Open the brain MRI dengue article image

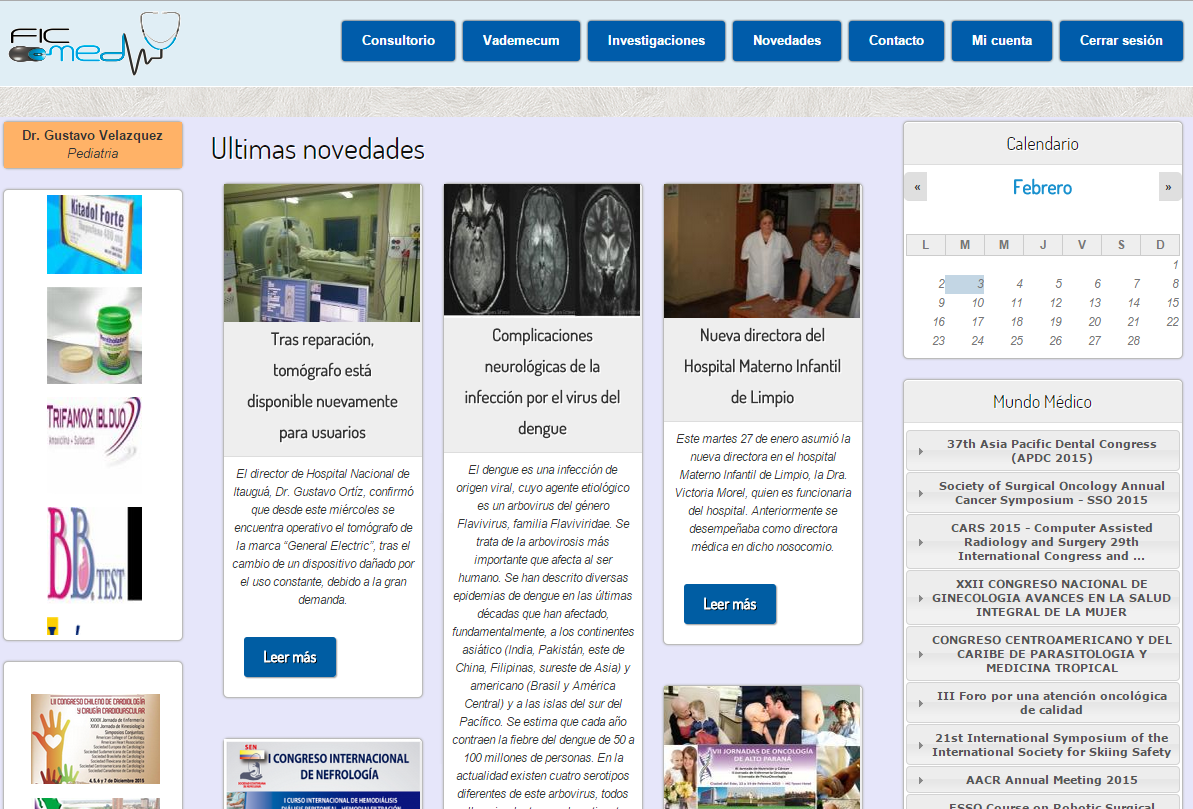coord(542,250)
